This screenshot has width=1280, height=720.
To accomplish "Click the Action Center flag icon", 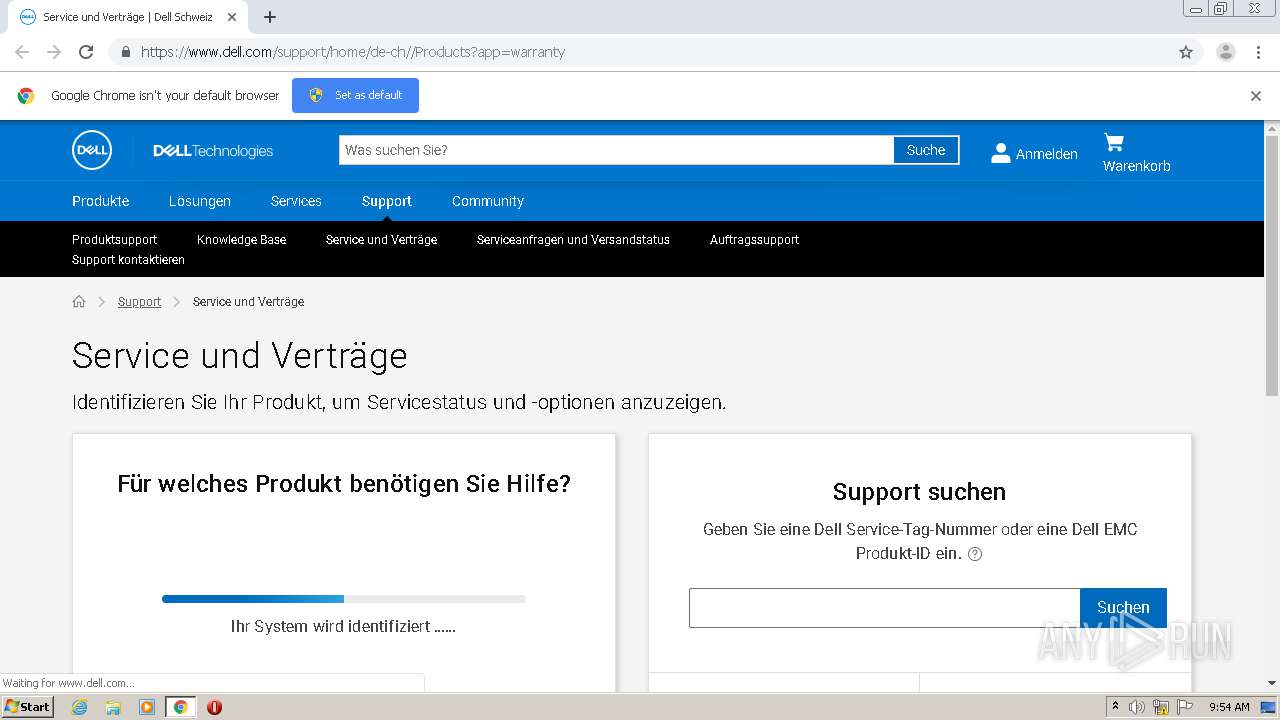I will point(1184,707).
